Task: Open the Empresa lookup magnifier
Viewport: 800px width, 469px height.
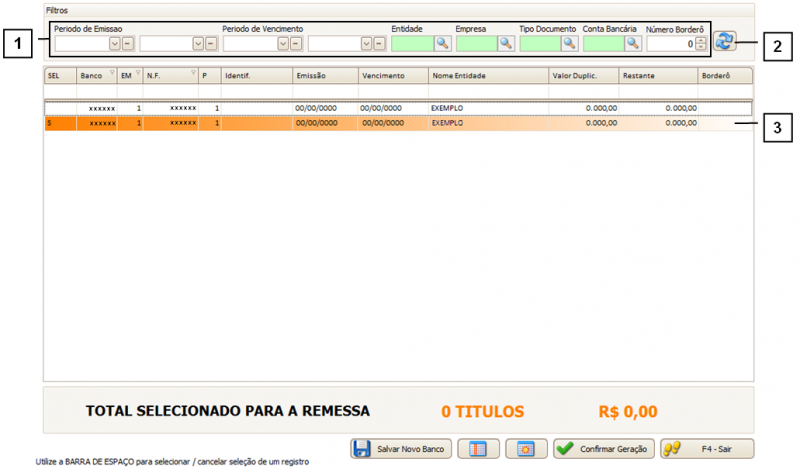Action: tap(506, 43)
